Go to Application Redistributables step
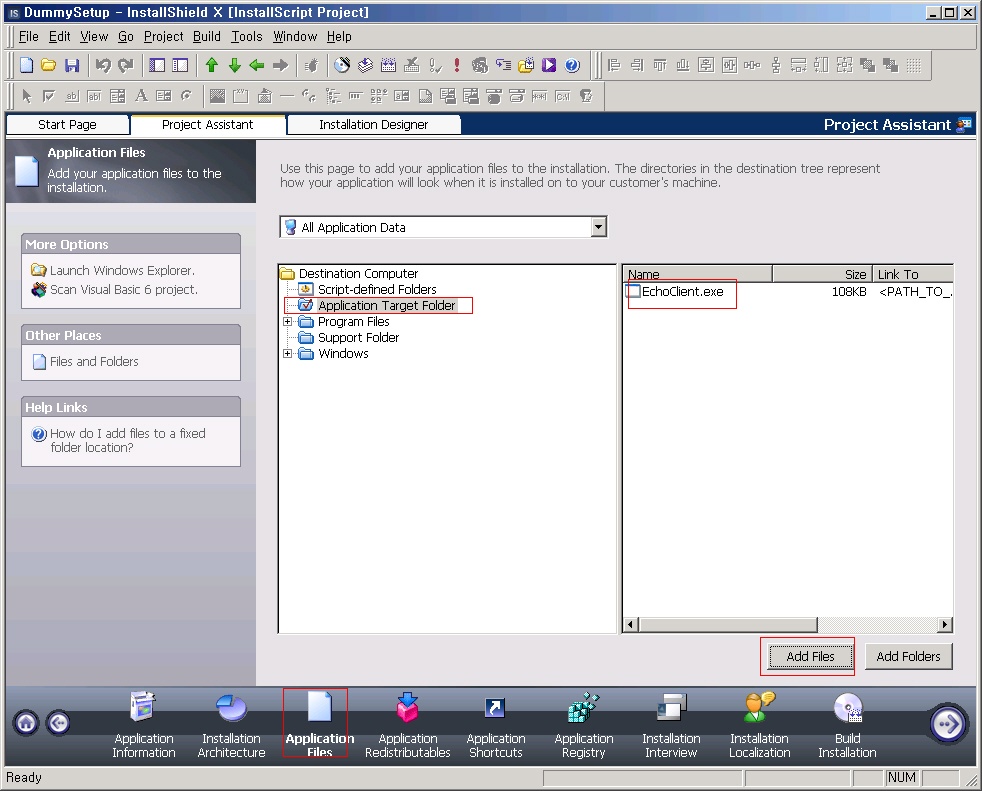The width and height of the screenshot is (982, 791). click(408, 725)
